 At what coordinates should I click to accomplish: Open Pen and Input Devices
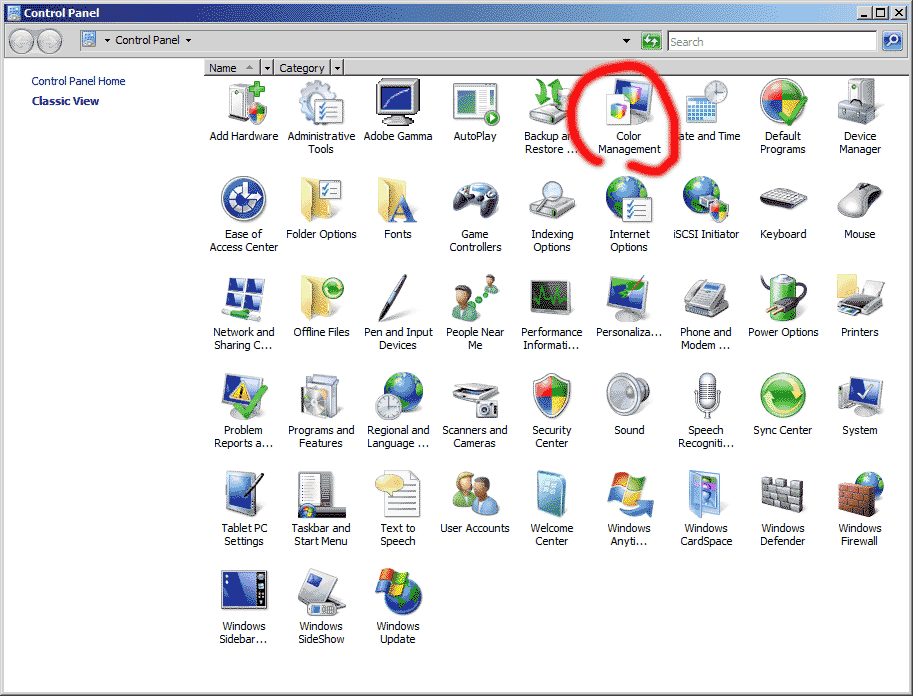(398, 313)
